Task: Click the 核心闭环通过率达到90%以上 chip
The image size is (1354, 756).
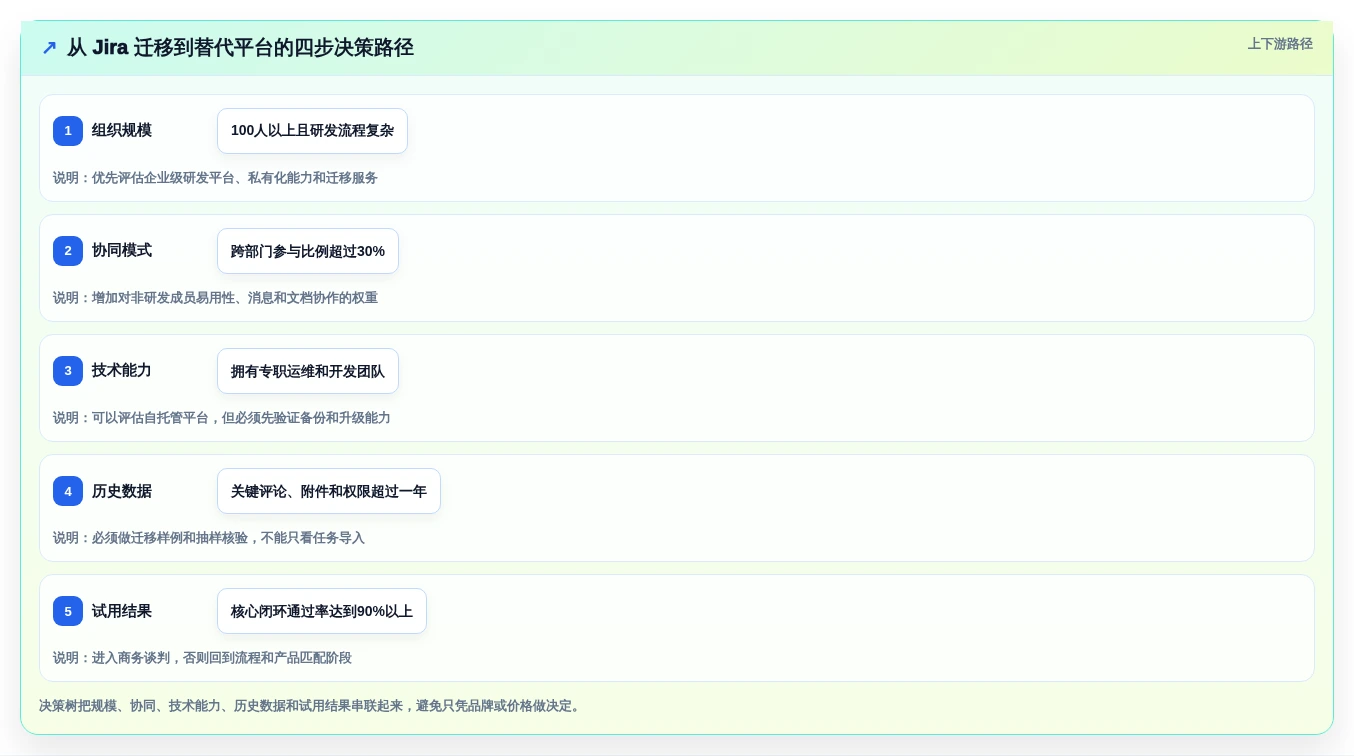Action: click(x=322, y=611)
